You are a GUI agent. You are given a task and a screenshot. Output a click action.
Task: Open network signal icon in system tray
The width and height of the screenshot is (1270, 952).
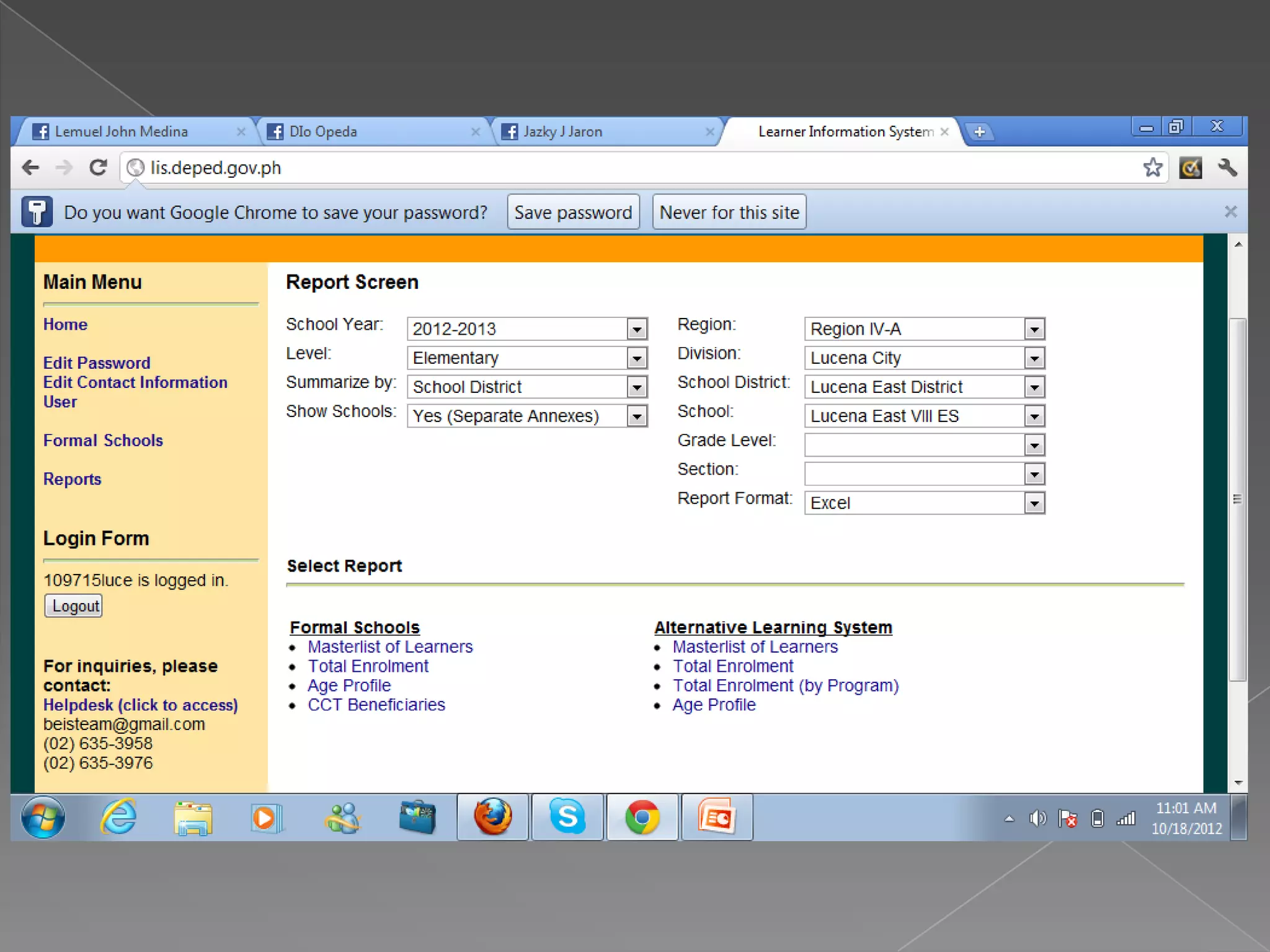(1126, 819)
